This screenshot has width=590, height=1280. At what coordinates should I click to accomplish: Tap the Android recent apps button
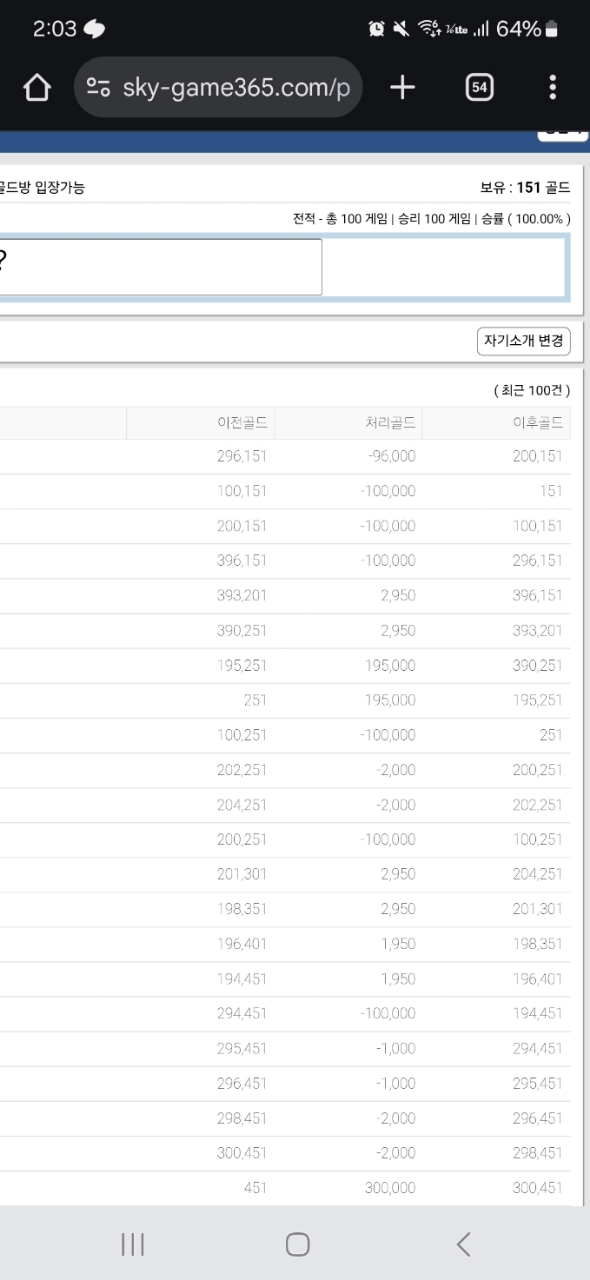(132, 1244)
